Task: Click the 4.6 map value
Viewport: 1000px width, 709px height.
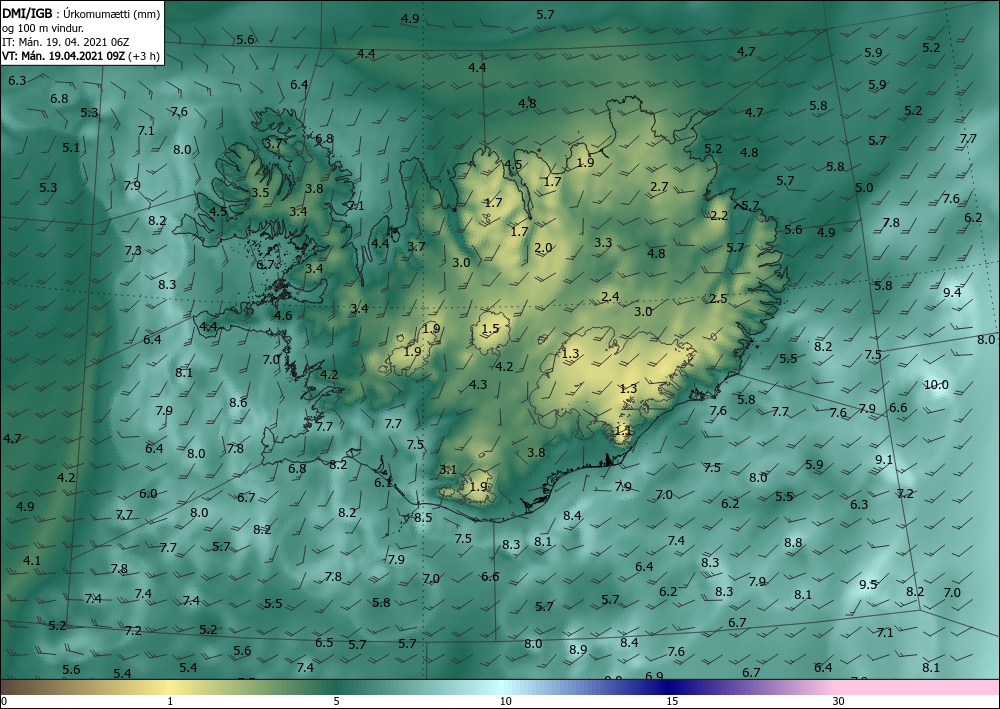Action: coord(283,316)
